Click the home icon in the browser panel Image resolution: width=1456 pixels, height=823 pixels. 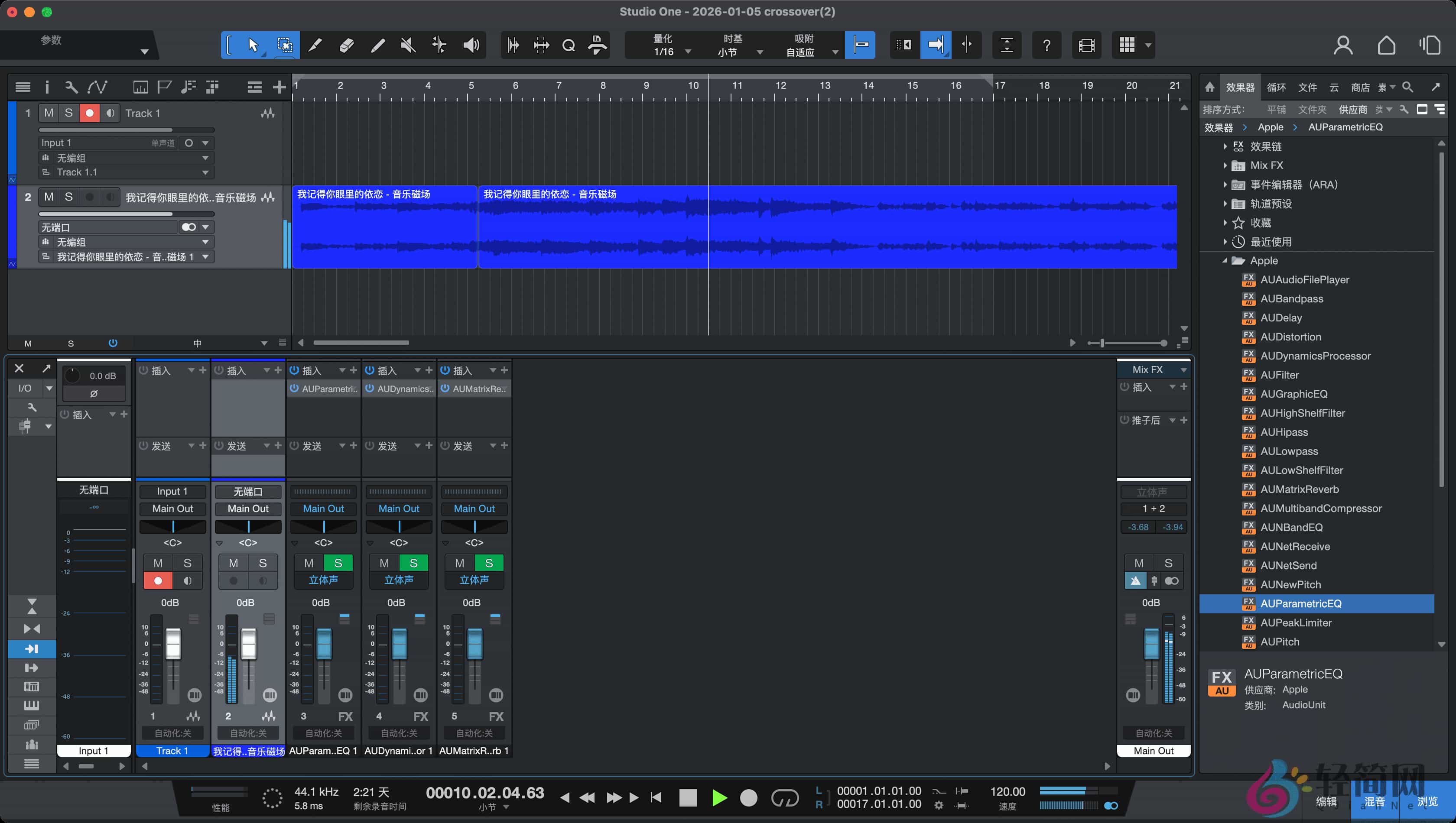pyautogui.click(x=1209, y=87)
